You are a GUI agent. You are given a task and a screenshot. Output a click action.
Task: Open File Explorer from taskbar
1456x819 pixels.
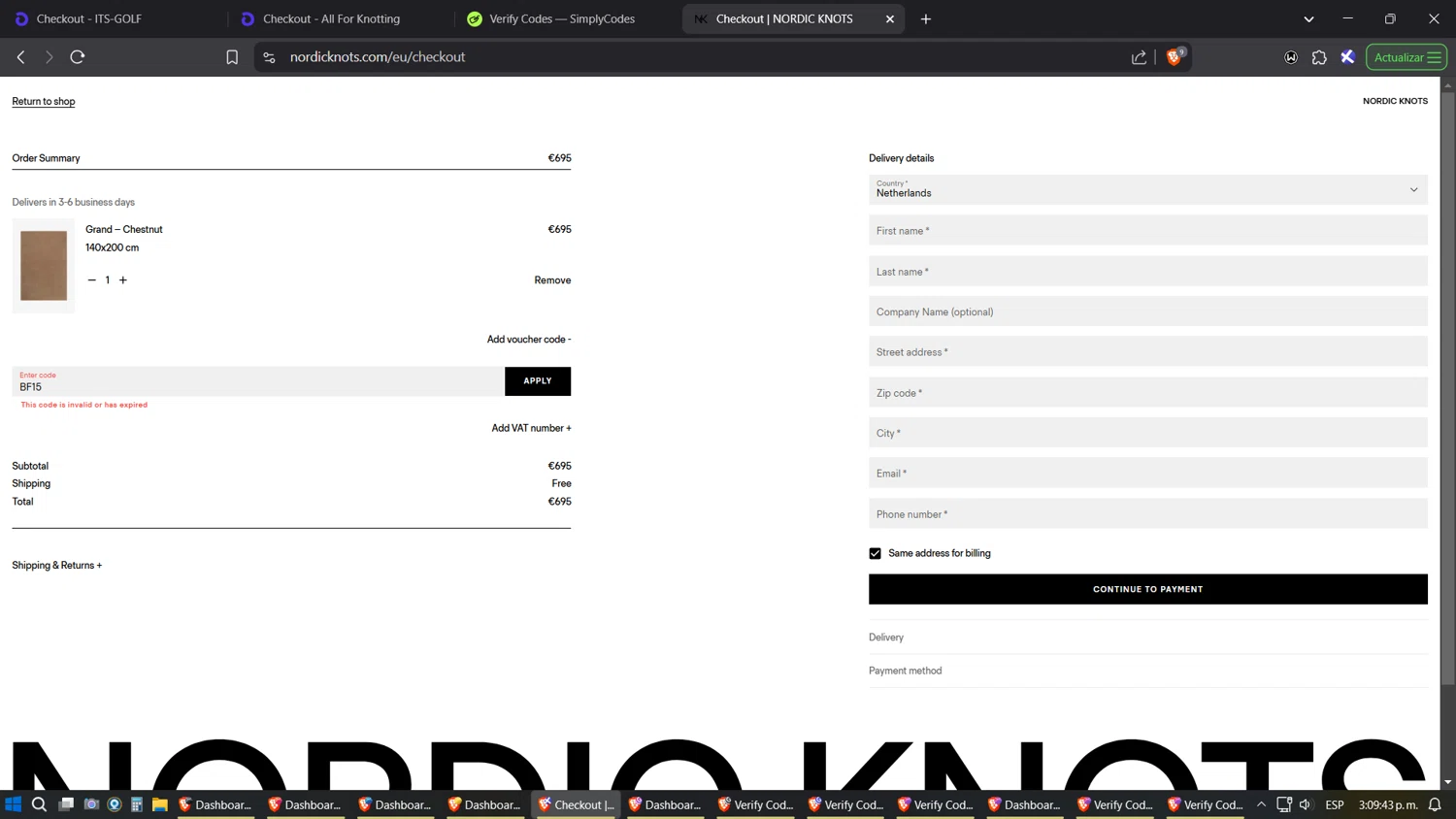pos(160,804)
